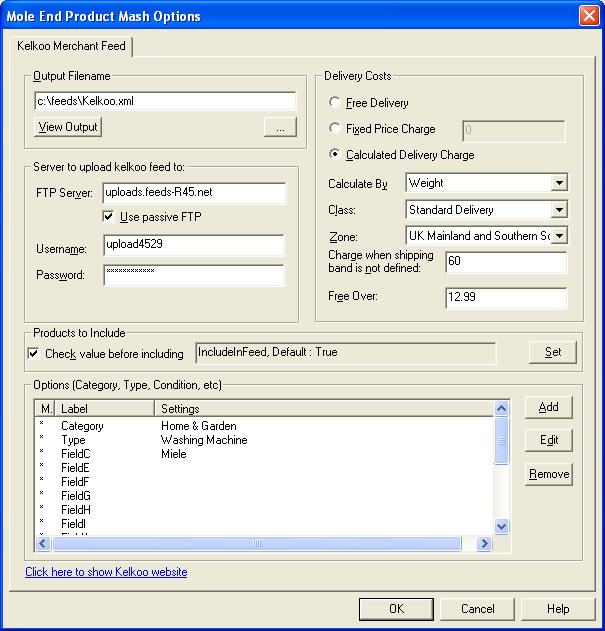Image resolution: width=605 pixels, height=631 pixels.
Task: Click the Edit button
Action: (548, 440)
